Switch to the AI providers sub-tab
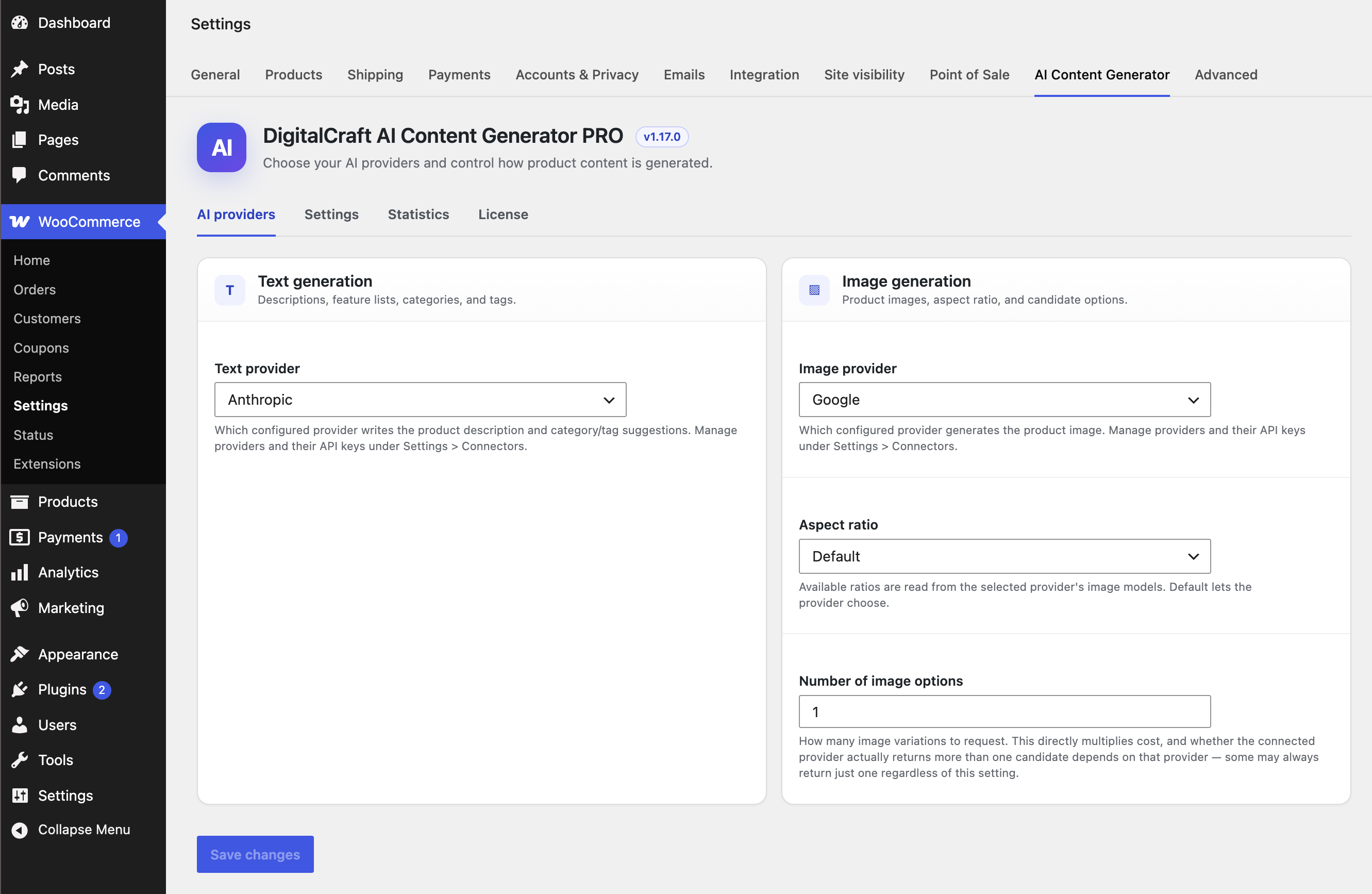Screen dimensions: 1372x894 click(x=237, y=214)
